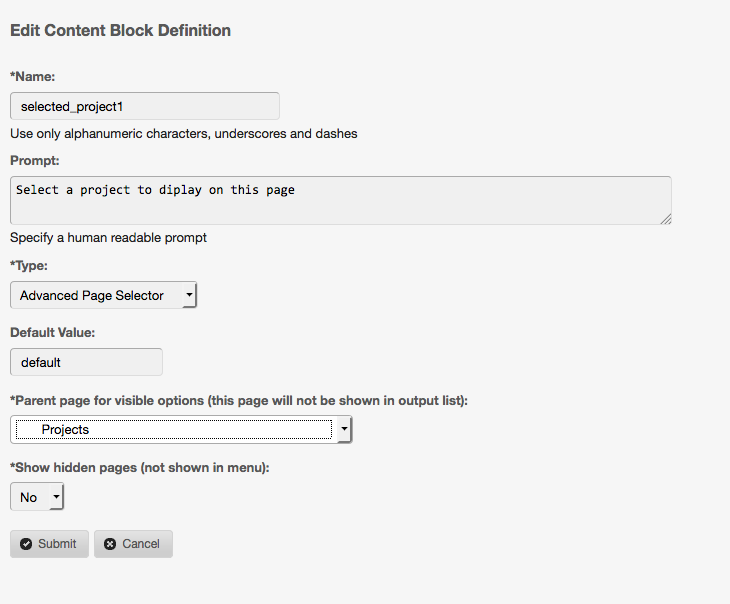Click the checkmark icon on Submit
Image resolution: width=730 pixels, height=604 pixels.
(26, 544)
